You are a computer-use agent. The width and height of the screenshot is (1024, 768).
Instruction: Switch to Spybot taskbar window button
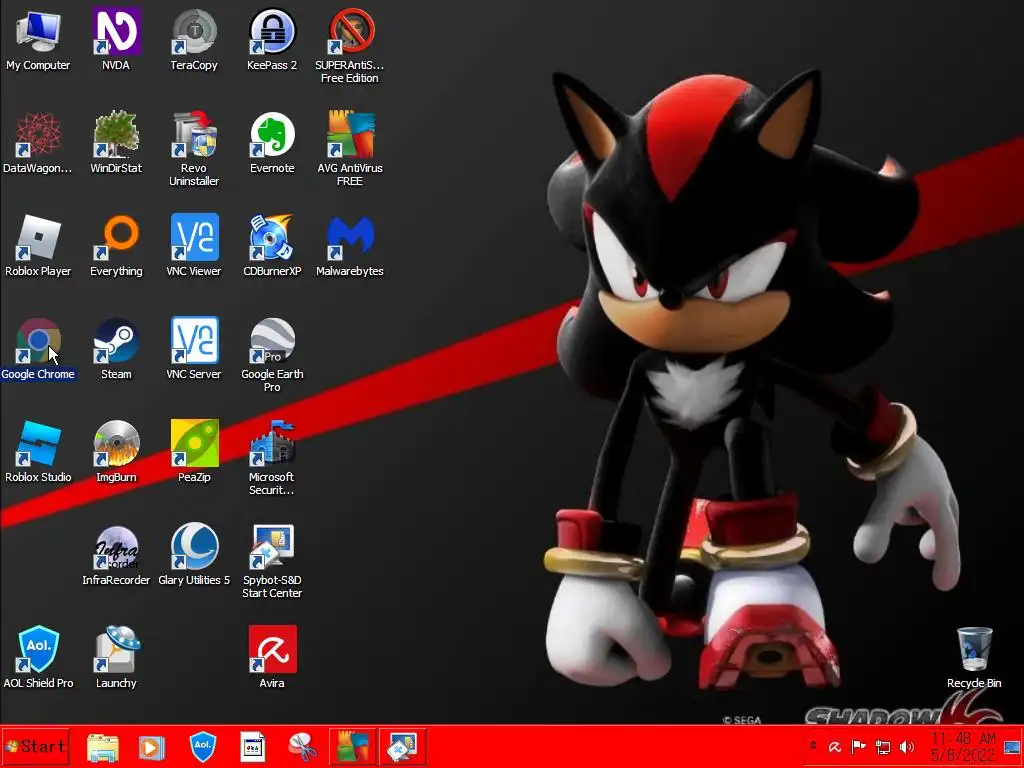[x=402, y=747]
